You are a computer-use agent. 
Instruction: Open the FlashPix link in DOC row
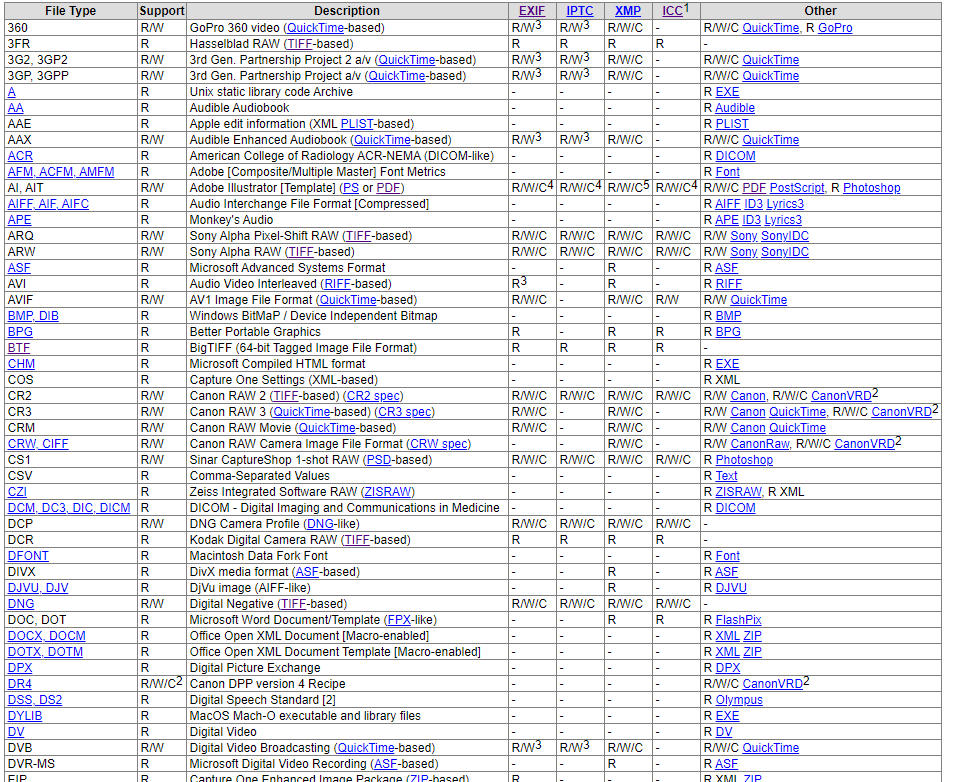(738, 620)
